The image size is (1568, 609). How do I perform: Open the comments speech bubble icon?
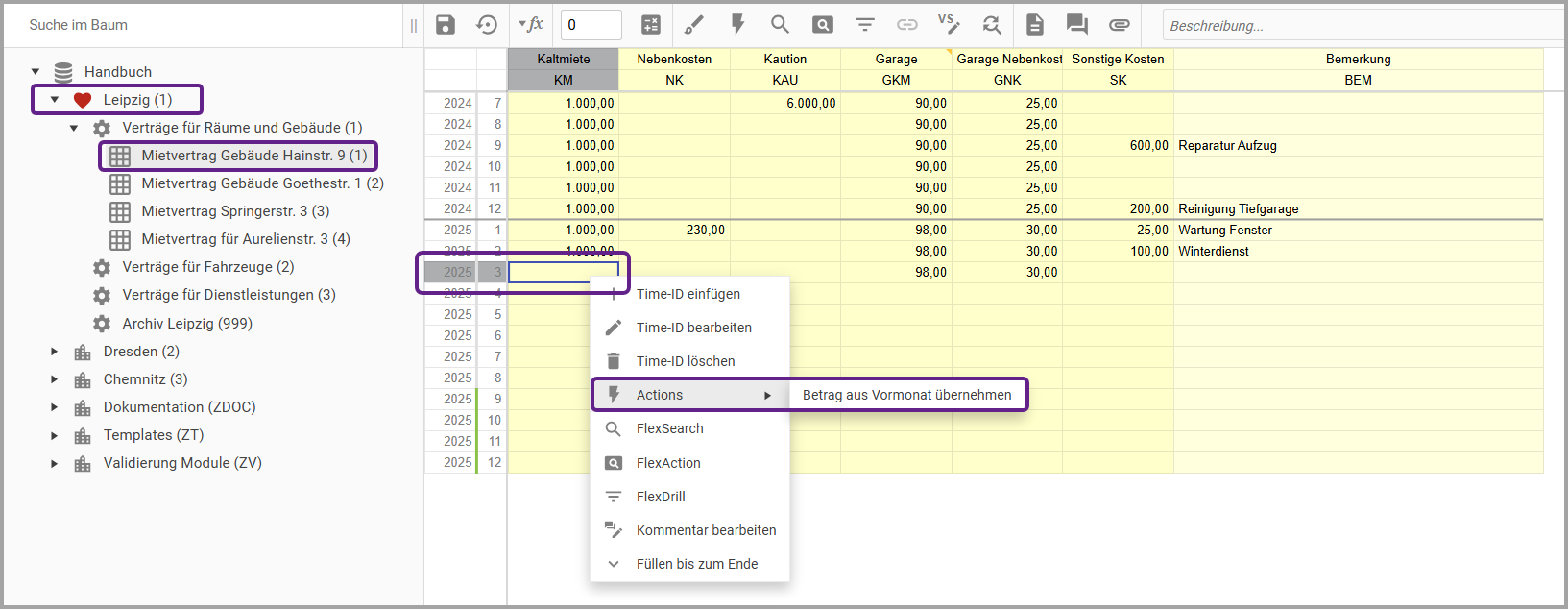(x=1077, y=25)
